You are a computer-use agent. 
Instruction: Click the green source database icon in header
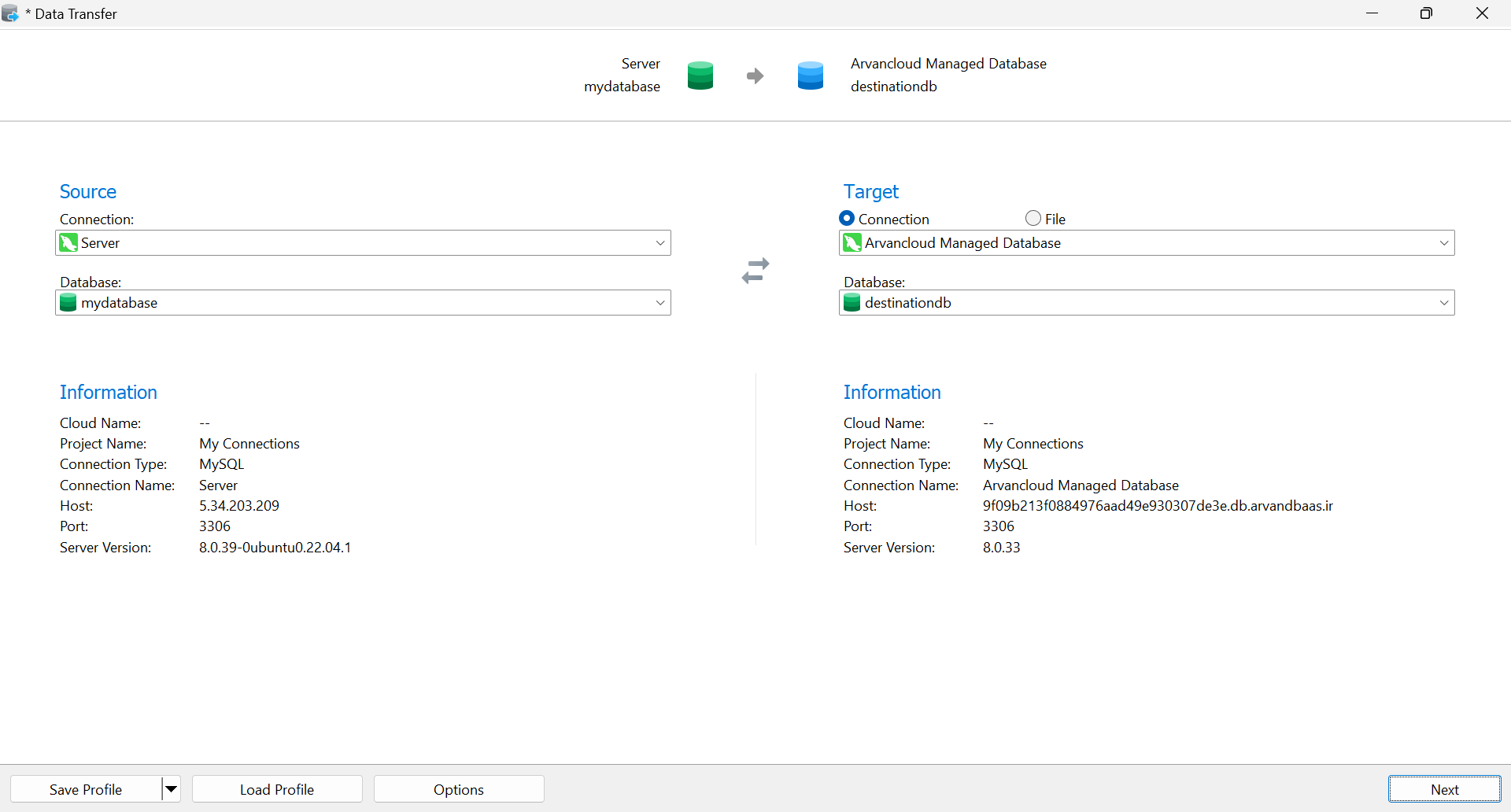coord(700,76)
